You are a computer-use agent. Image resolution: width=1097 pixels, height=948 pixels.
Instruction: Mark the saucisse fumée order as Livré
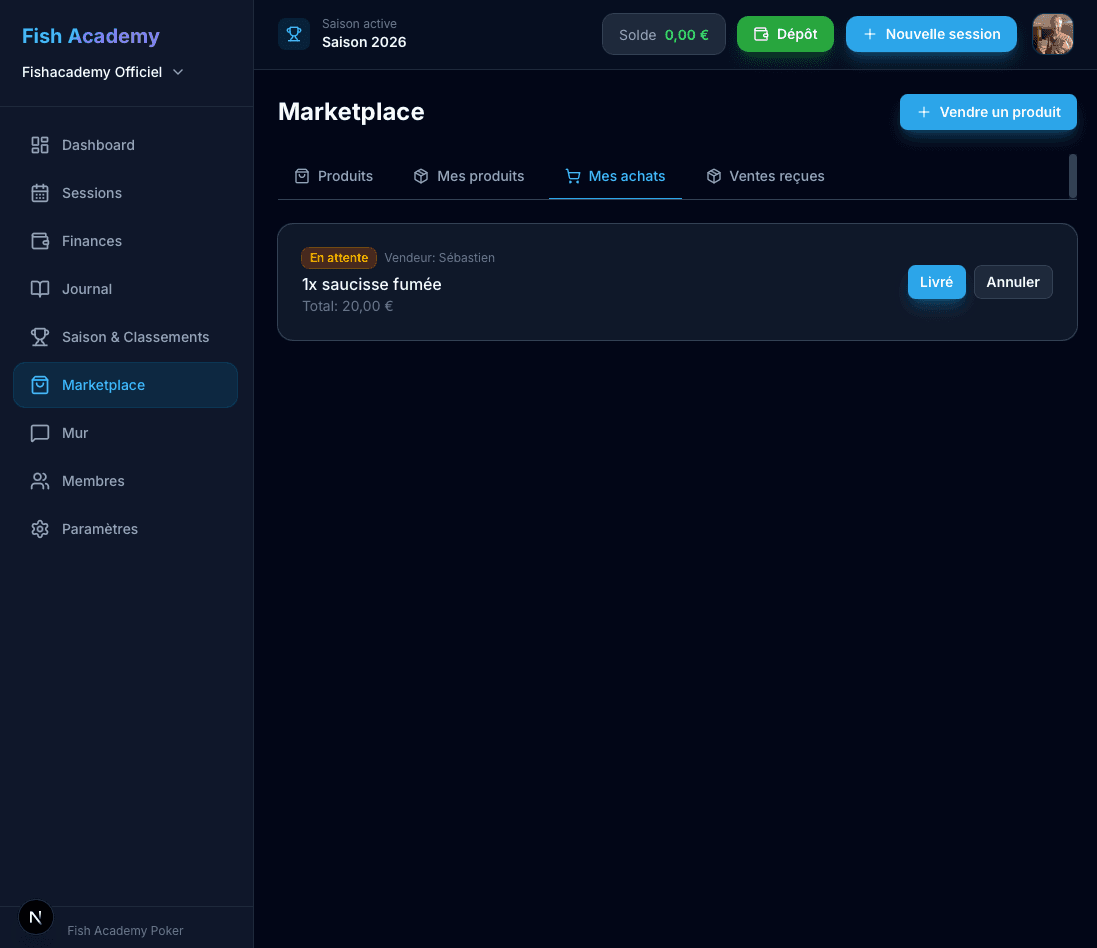pos(936,282)
